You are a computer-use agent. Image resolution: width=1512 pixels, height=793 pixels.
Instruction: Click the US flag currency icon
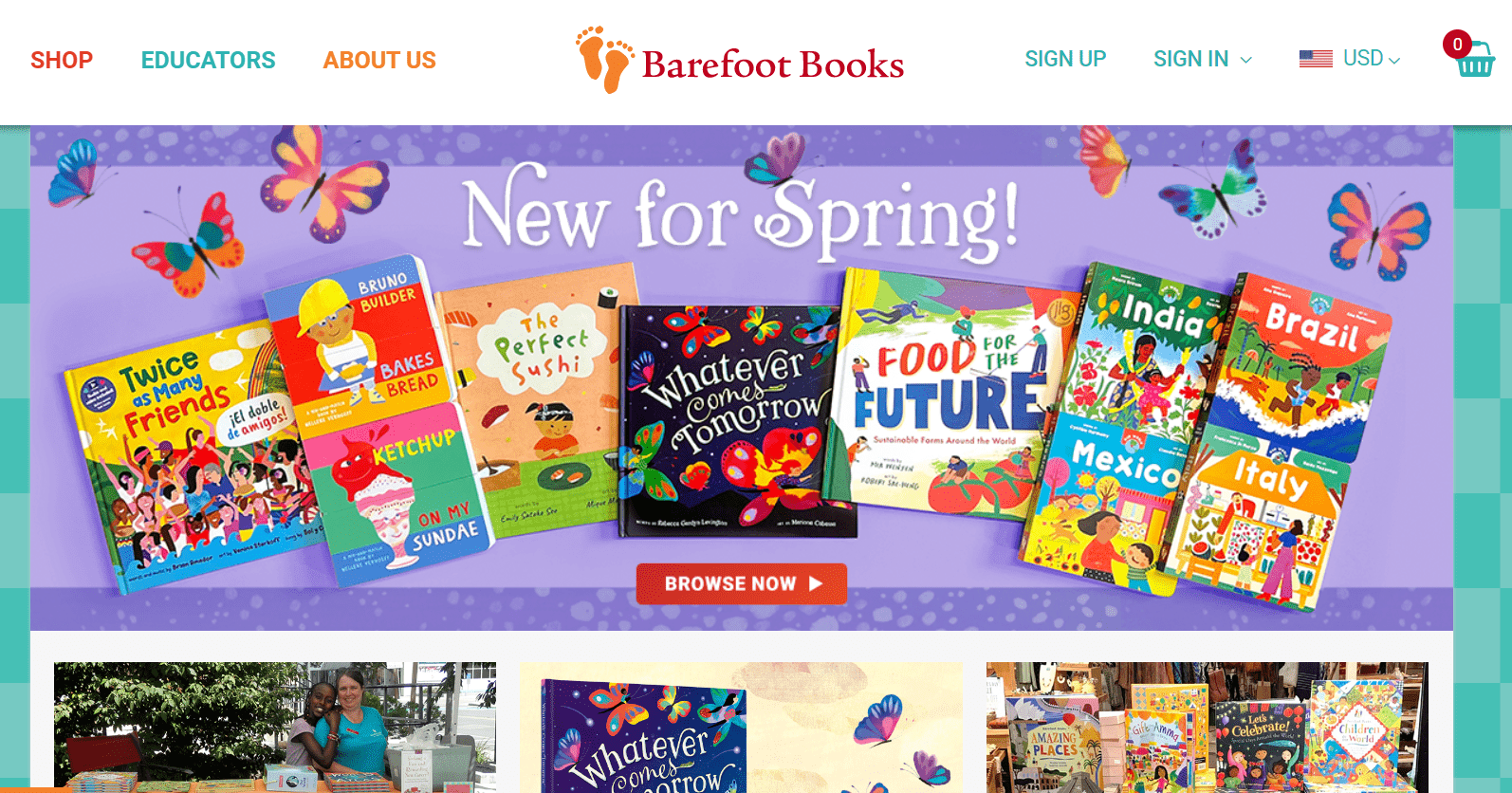[x=1316, y=59]
